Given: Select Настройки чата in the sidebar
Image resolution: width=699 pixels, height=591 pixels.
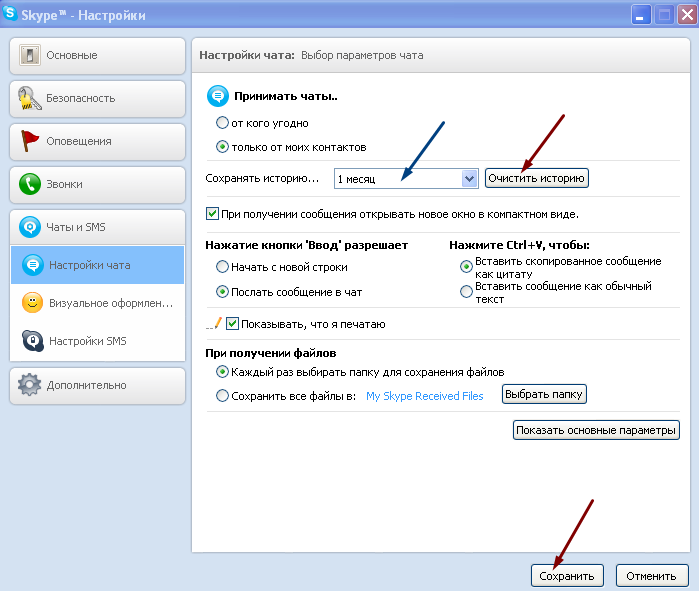Looking at the screenshot, I should tap(97, 265).
